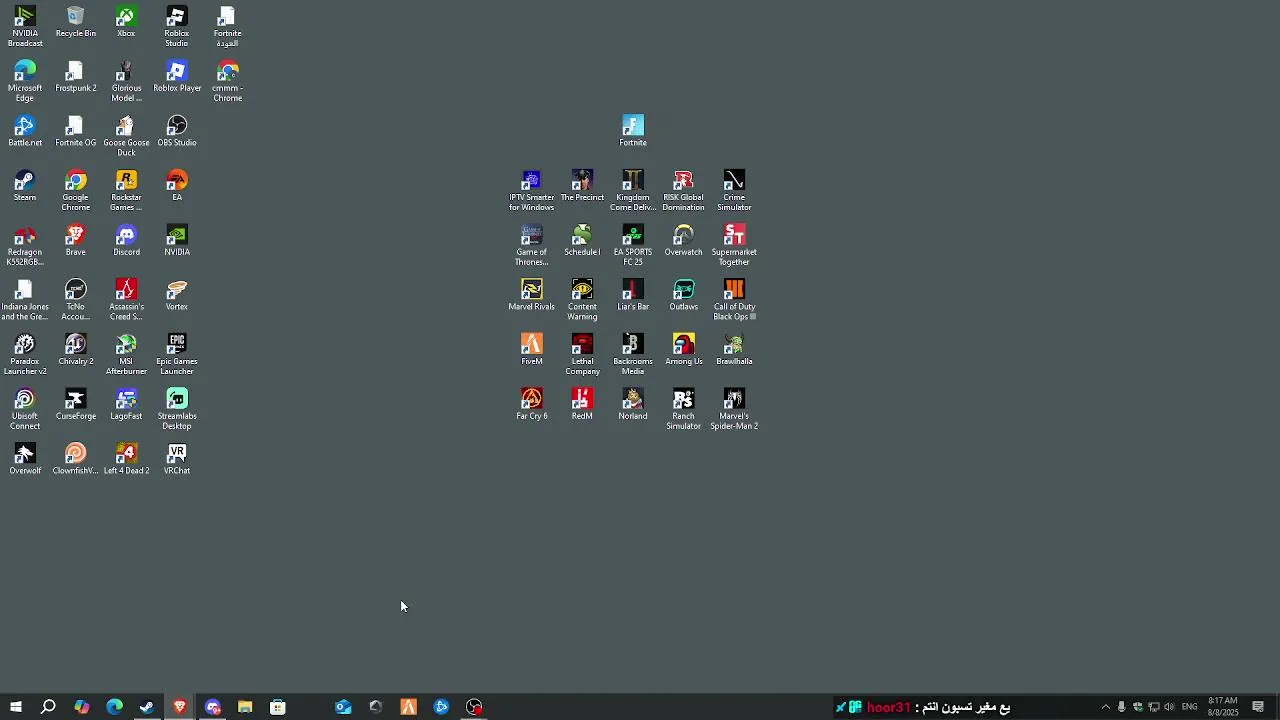
Task: Select the Marvel's Spider-Man 2 icon
Action: (x=734, y=410)
